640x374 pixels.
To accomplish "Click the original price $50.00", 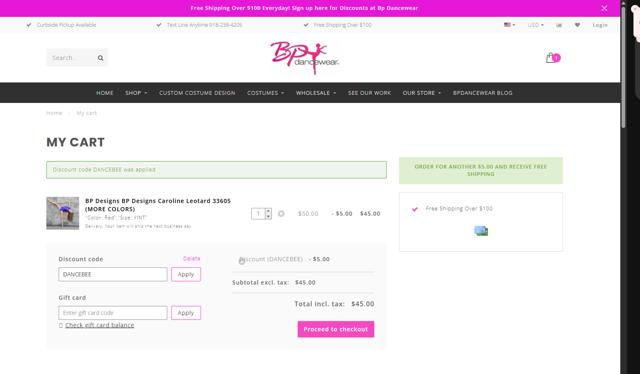I will tap(308, 214).
